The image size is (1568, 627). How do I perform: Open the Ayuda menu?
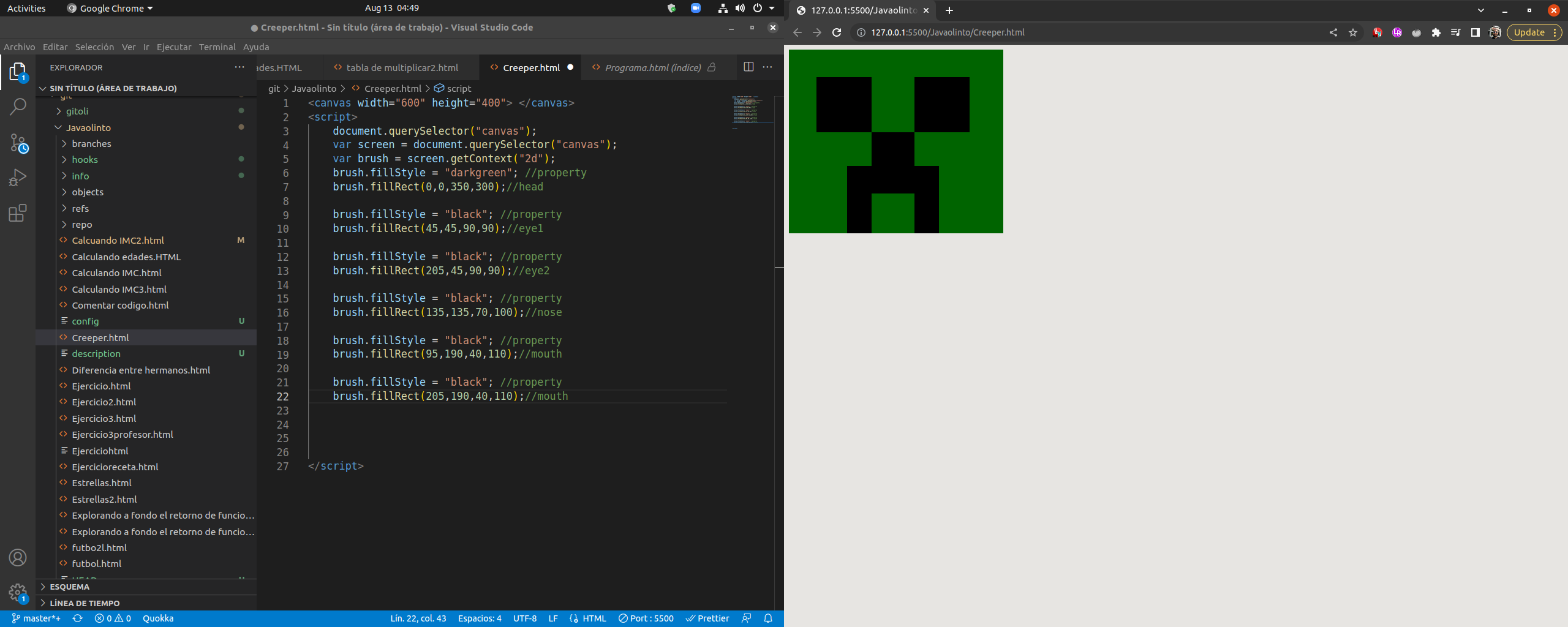pos(256,47)
